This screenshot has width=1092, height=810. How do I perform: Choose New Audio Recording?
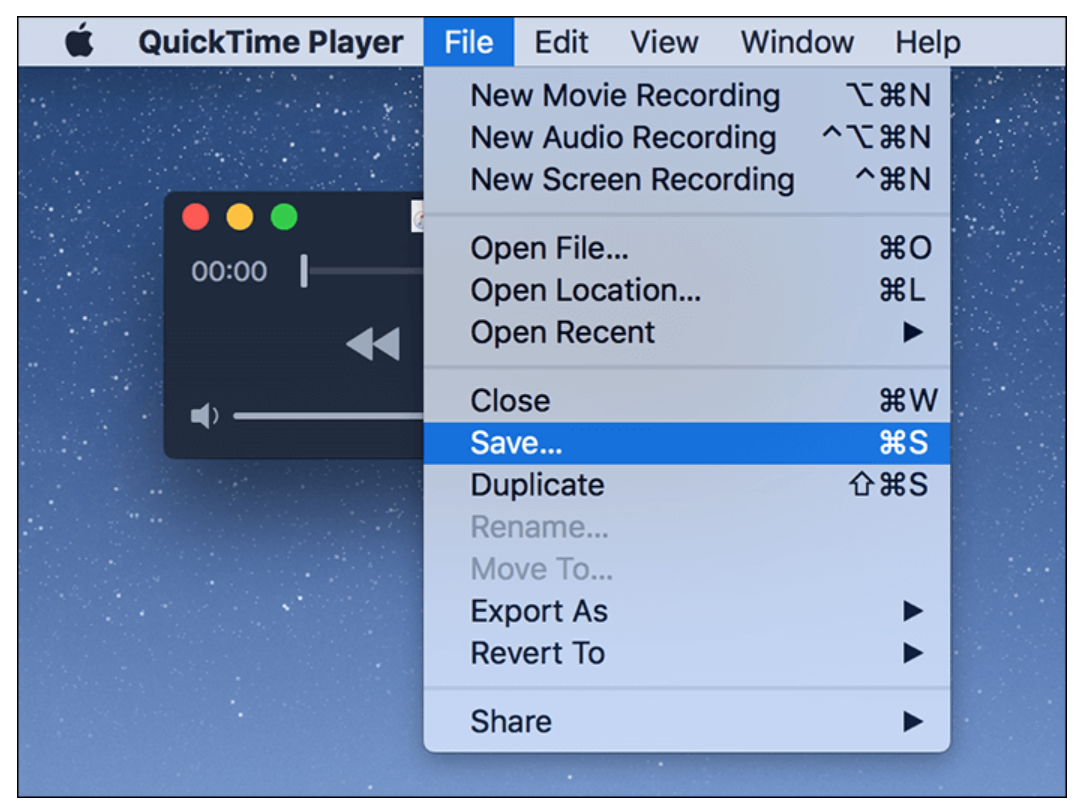pyautogui.click(x=687, y=137)
